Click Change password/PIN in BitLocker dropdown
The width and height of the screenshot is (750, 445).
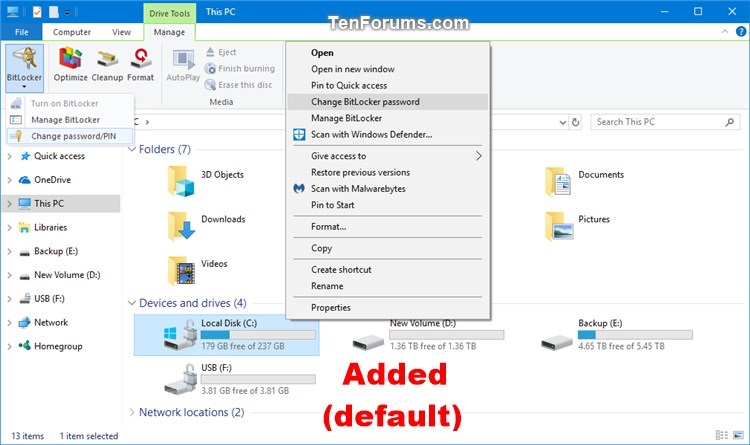pos(70,136)
